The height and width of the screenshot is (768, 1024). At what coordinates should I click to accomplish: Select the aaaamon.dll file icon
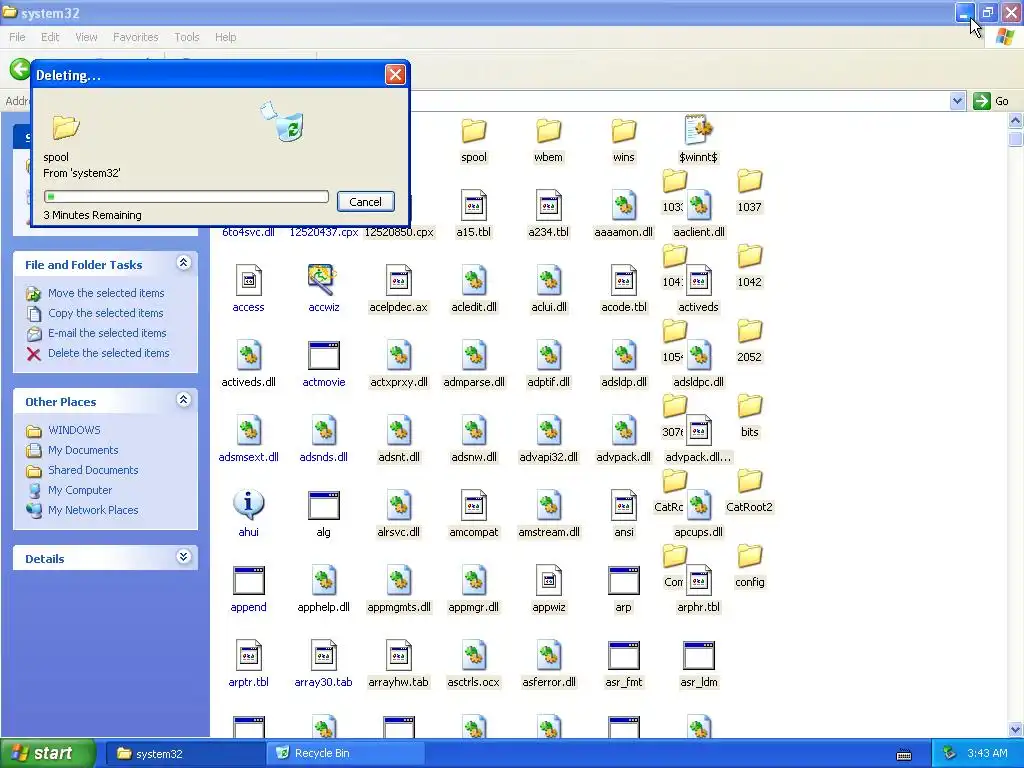point(624,205)
